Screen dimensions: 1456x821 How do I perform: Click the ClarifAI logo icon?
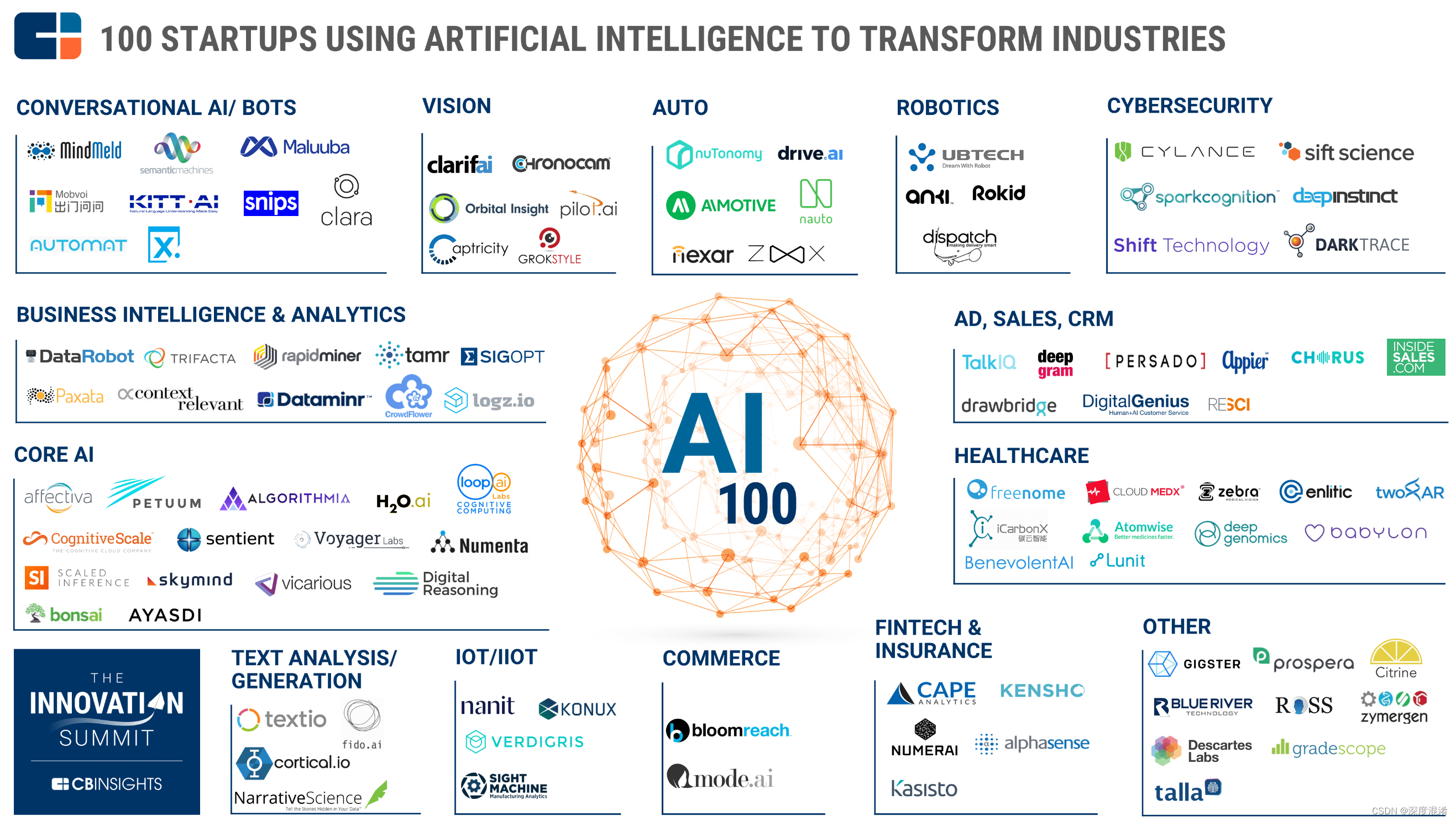pyautogui.click(x=468, y=154)
